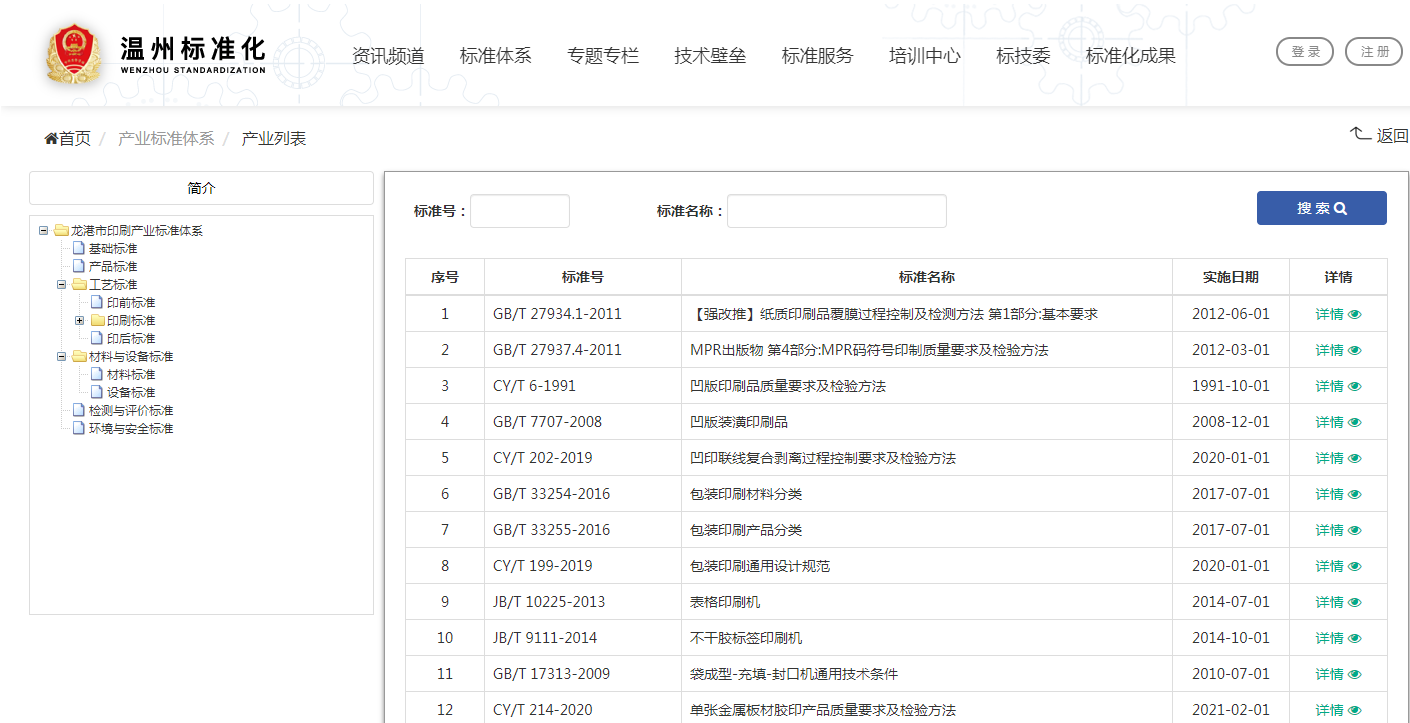Viewport: 1410px width, 723px height.
Task: Open the 资讯频道 menu
Action: tap(388, 56)
